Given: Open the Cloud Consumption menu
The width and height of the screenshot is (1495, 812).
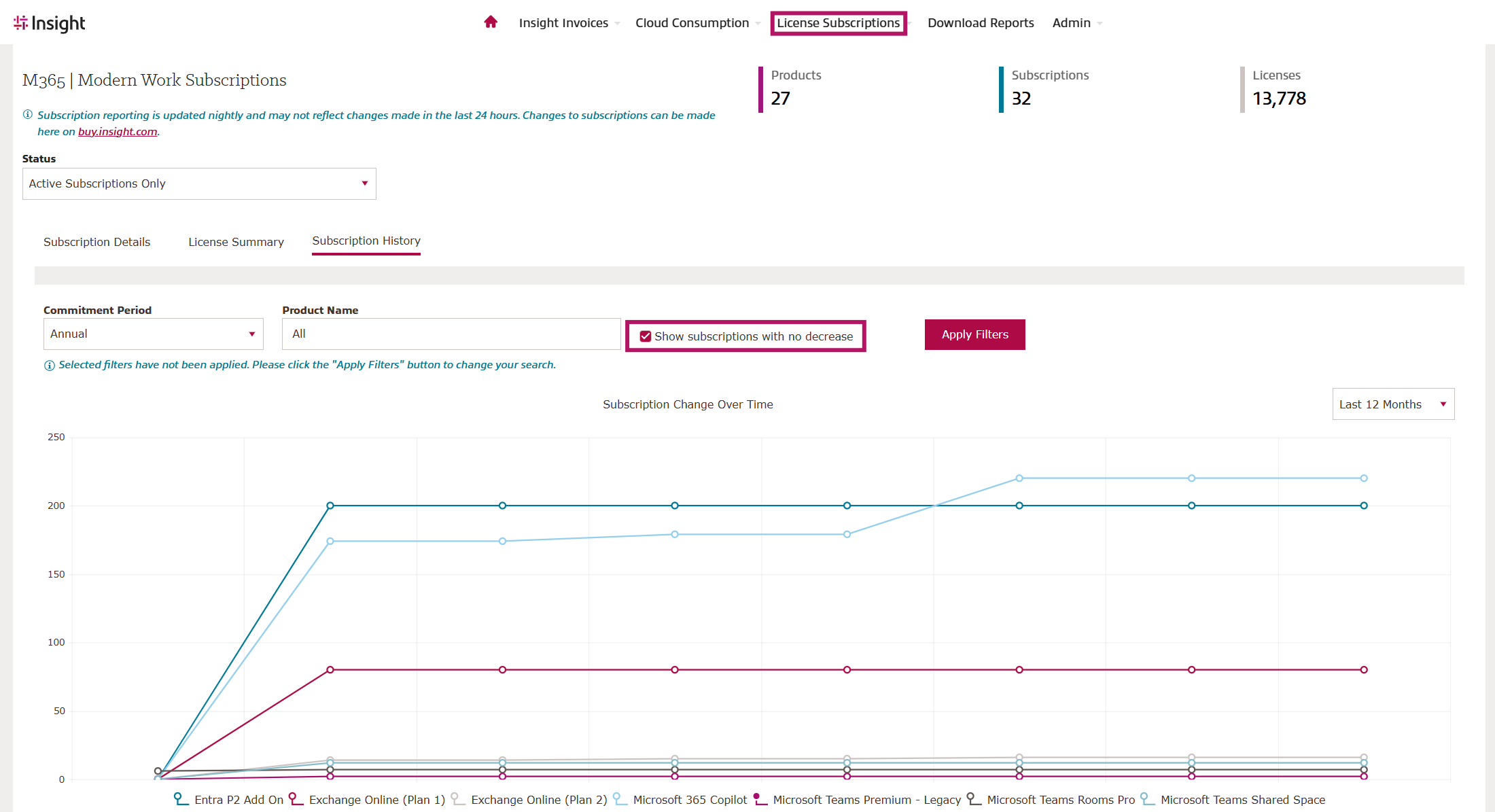Looking at the screenshot, I should 692,23.
